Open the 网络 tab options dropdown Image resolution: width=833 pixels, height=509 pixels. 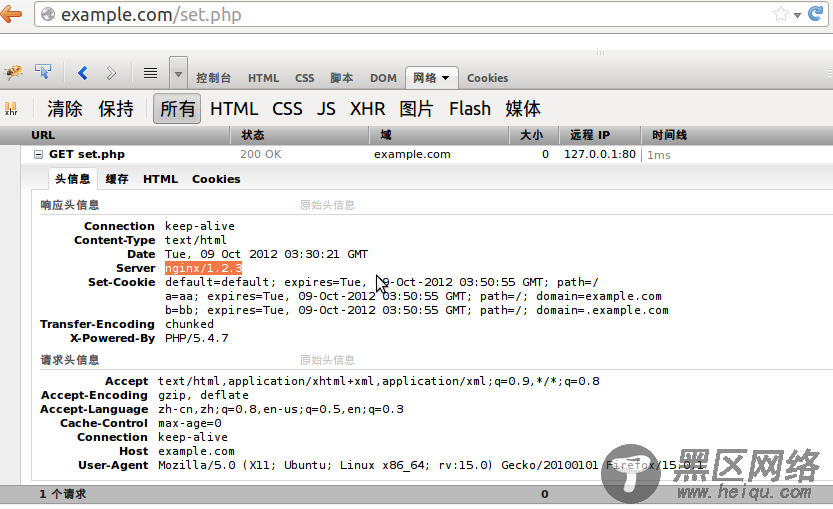(x=446, y=78)
